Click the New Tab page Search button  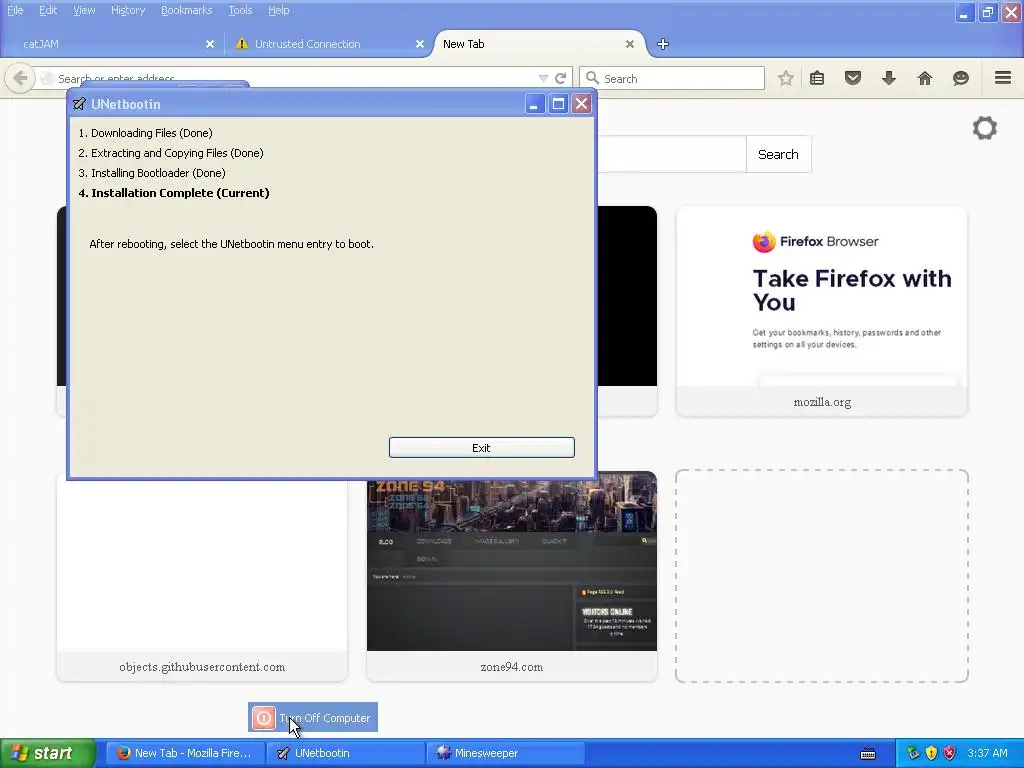(x=778, y=154)
